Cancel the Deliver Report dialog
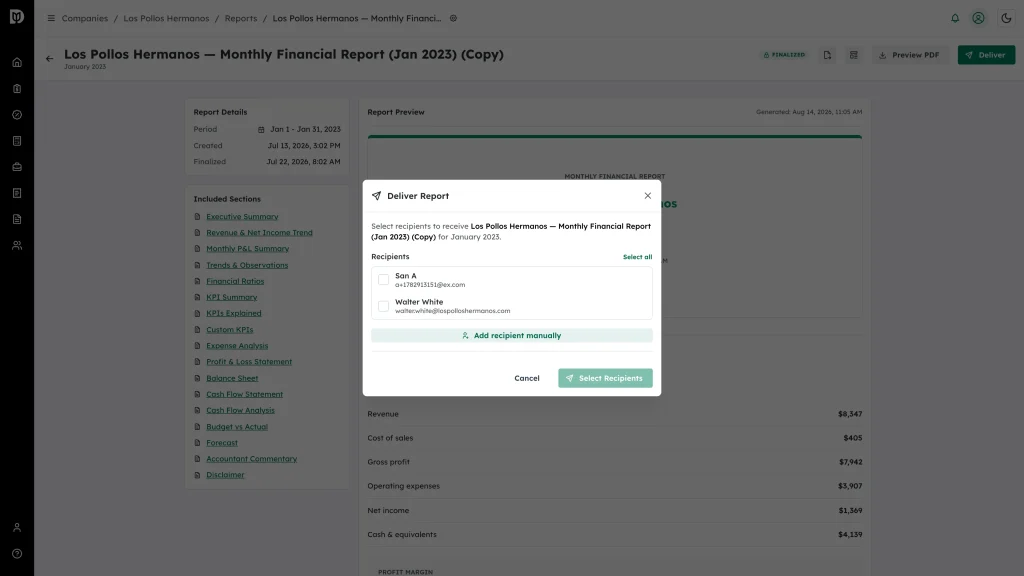Screen dimensions: 1024x576 (x=526, y=378)
